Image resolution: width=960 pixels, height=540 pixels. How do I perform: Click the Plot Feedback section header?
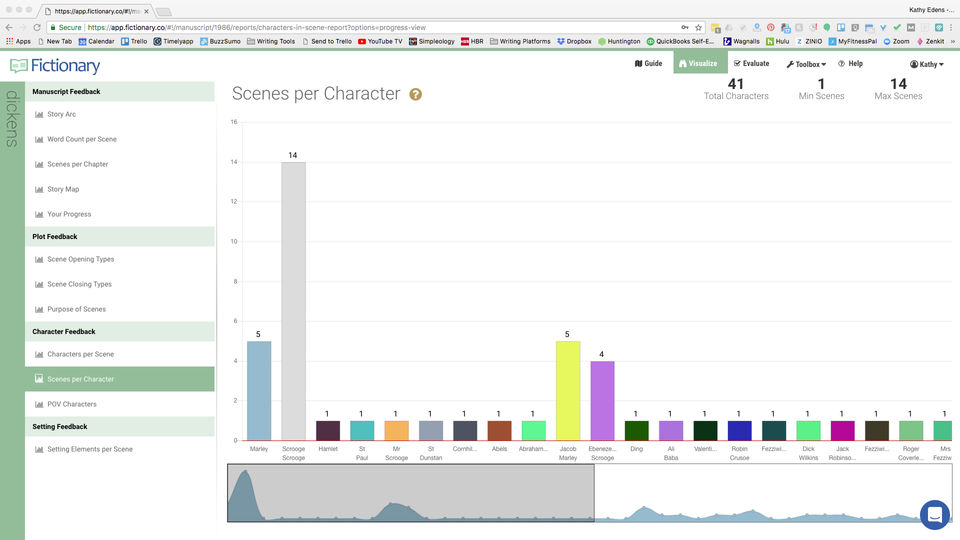point(119,236)
